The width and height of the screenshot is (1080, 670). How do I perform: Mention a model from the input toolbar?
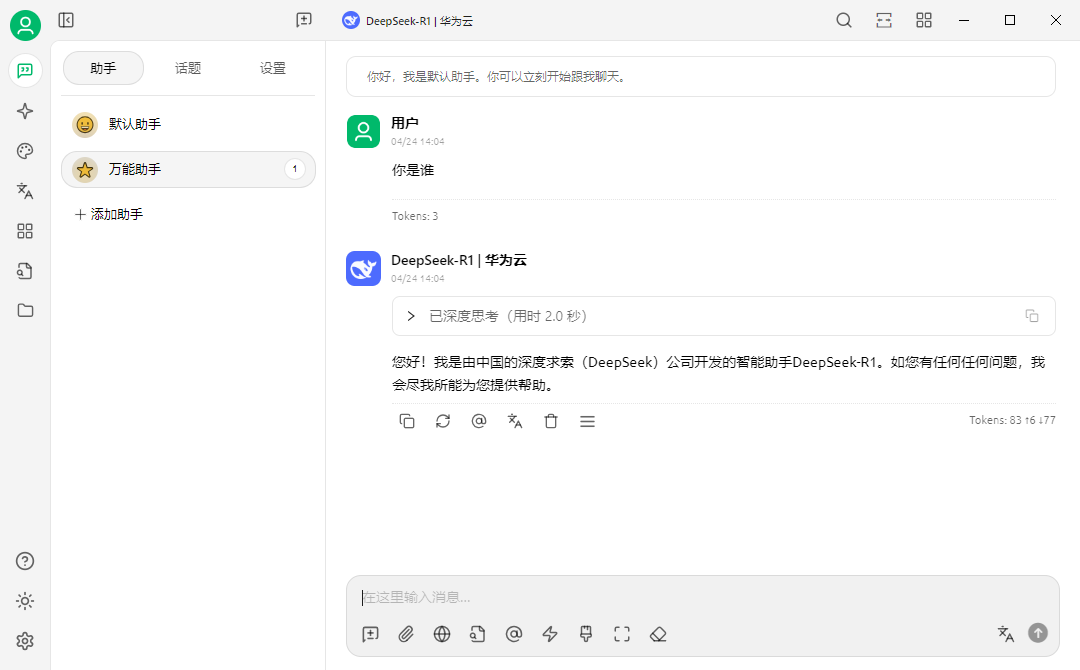point(514,634)
